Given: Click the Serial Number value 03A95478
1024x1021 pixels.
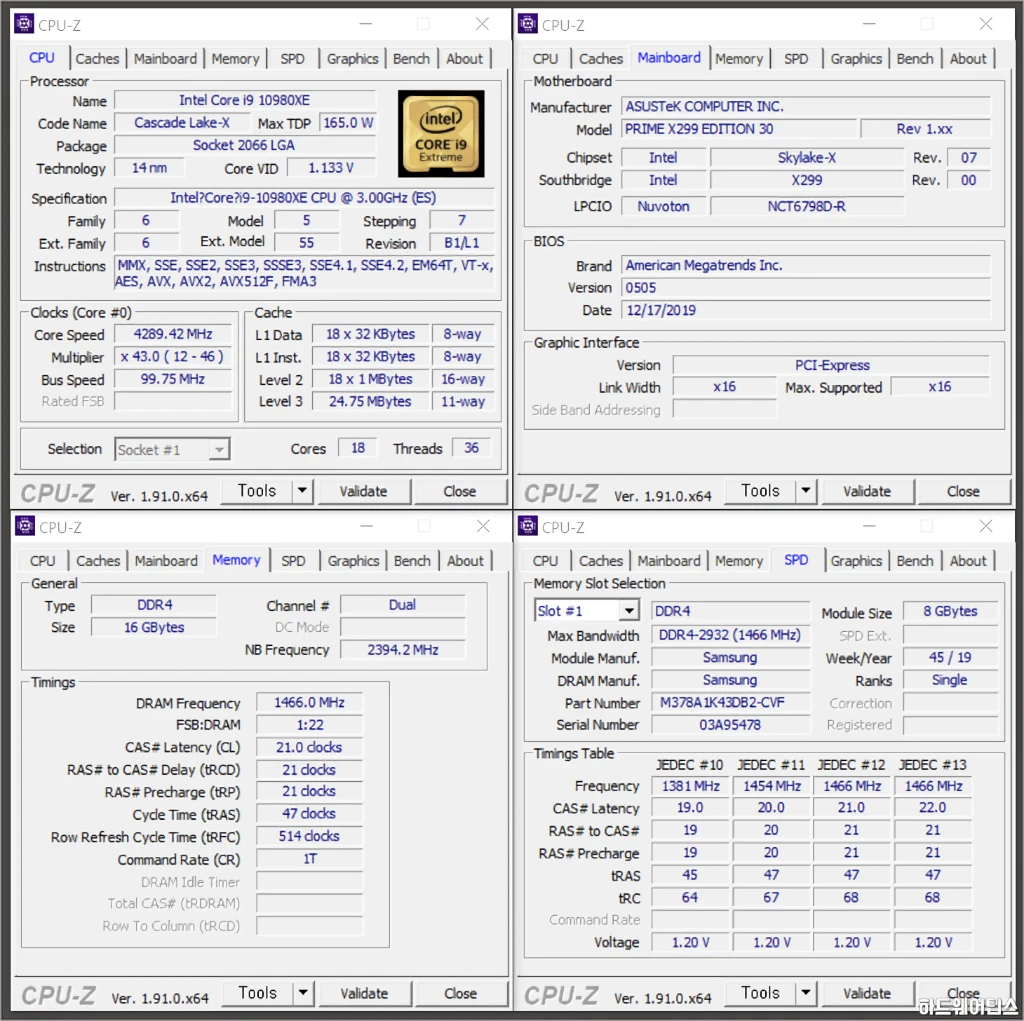Looking at the screenshot, I should [x=731, y=725].
